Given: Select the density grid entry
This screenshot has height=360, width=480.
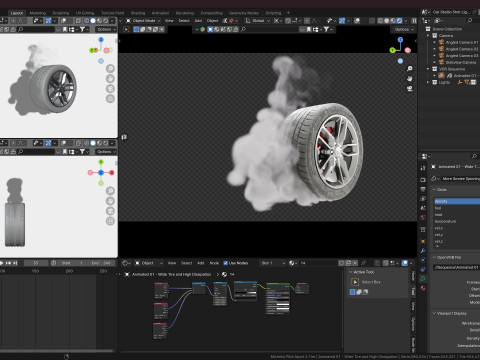Looking at the screenshot, I should coord(457,201).
